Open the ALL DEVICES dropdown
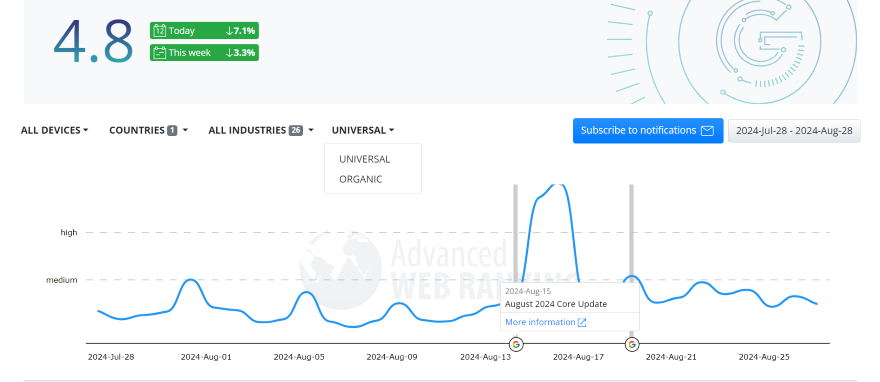Screen dimensions: 880x382 [54, 130]
